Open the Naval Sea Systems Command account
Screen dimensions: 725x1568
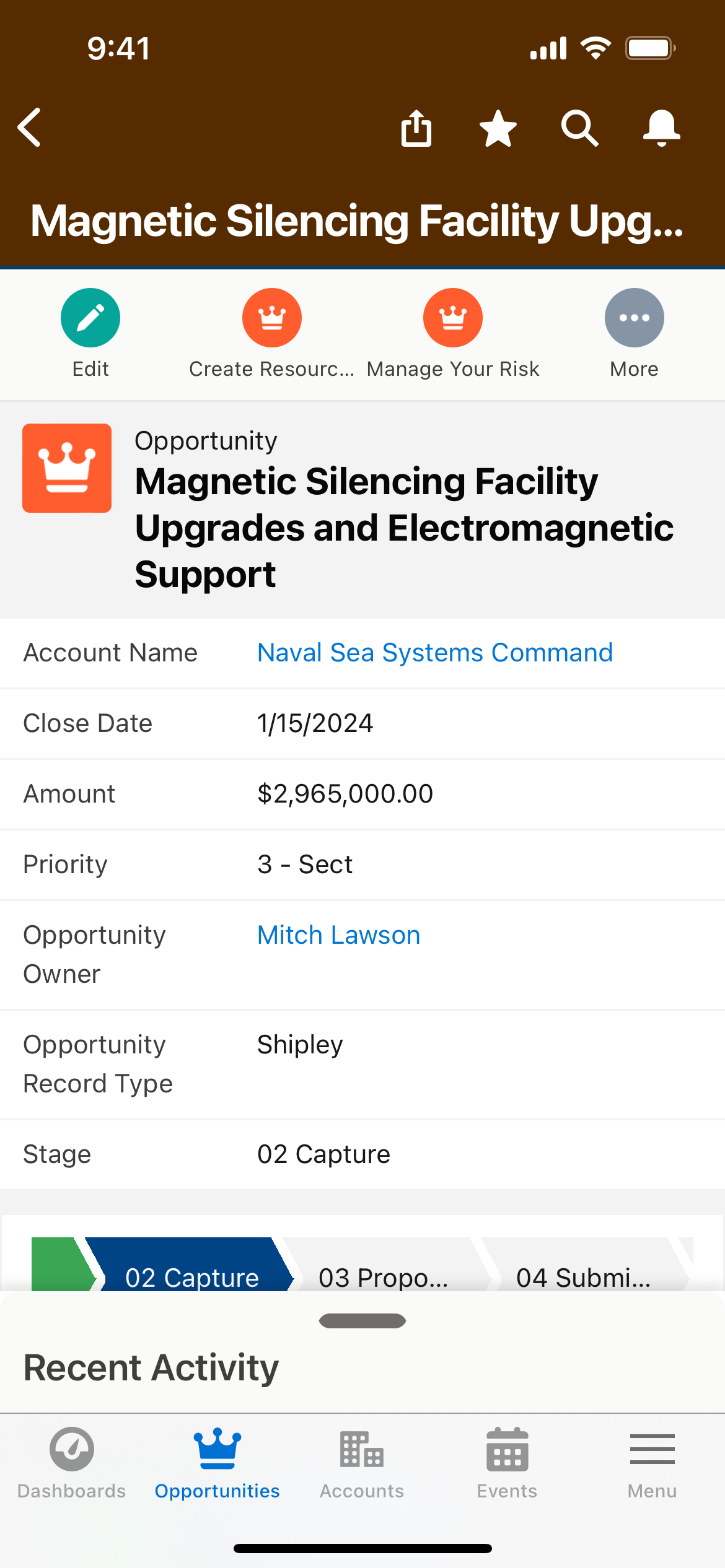pyautogui.click(x=435, y=653)
